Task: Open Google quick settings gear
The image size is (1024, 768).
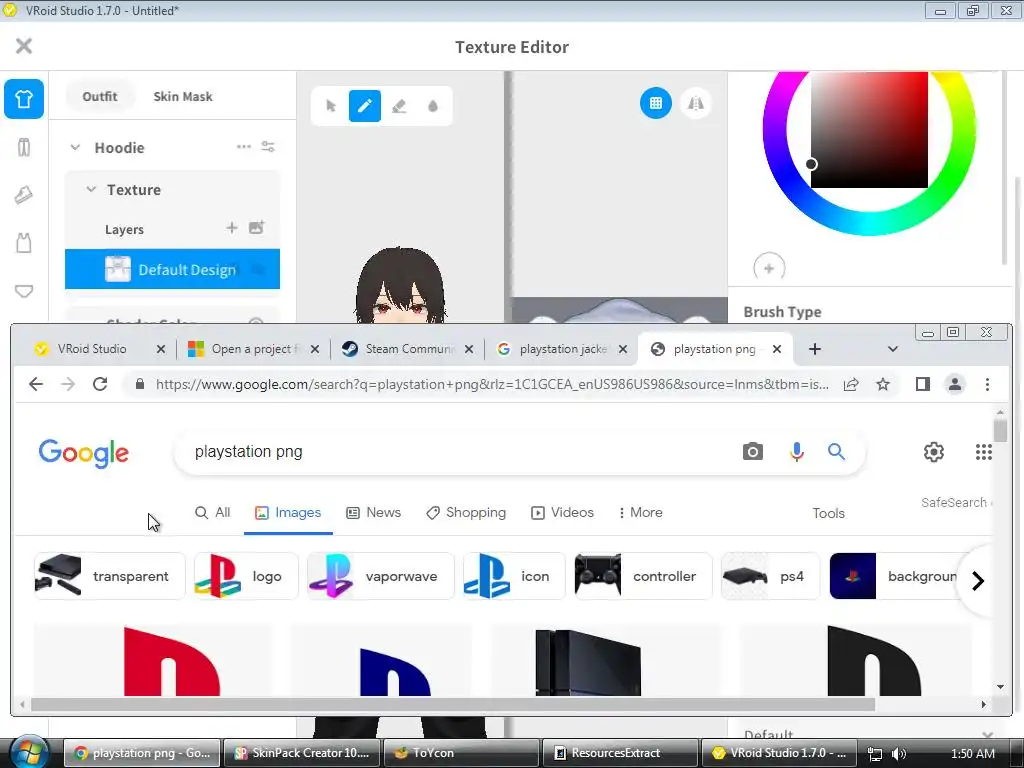Action: point(934,451)
